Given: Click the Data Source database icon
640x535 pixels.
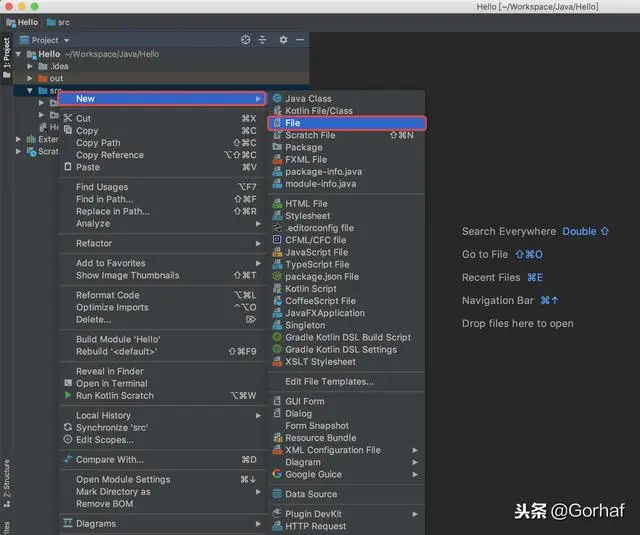Looking at the screenshot, I should 277,494.
